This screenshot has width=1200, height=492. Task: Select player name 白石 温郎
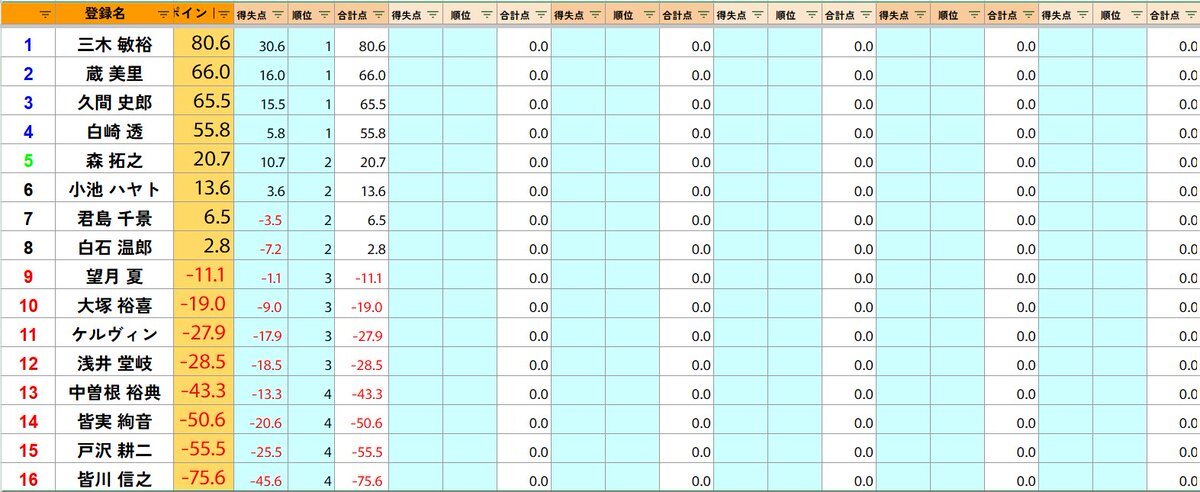click(114, 247)
